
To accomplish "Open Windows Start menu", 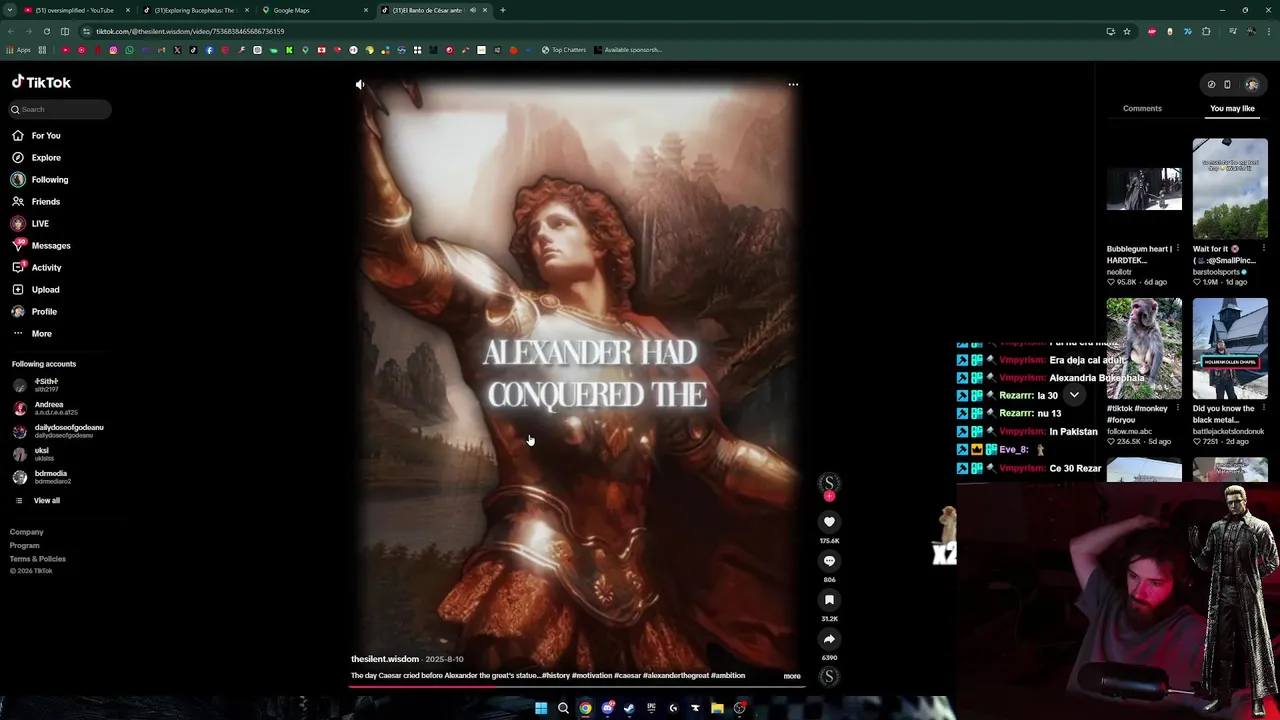I will pyautogui.click(x=541, y=709).
